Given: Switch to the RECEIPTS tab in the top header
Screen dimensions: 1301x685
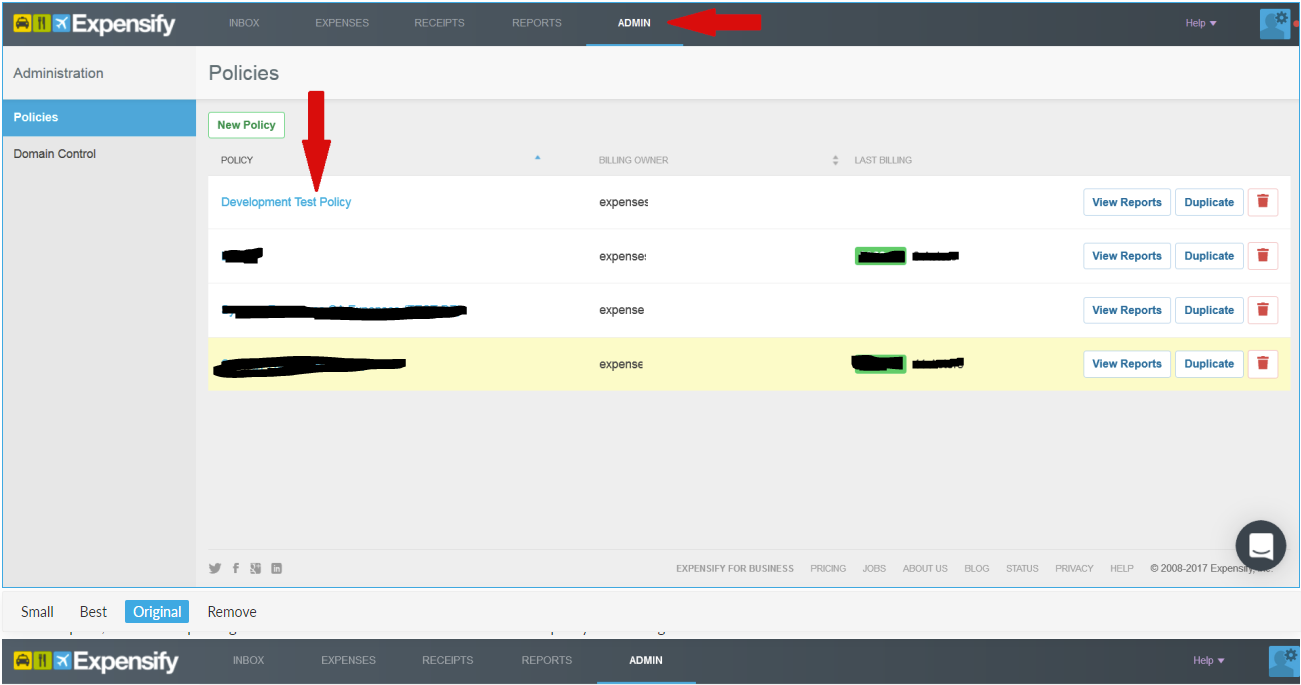Looking at the screenshot, I should coord(440,23).
